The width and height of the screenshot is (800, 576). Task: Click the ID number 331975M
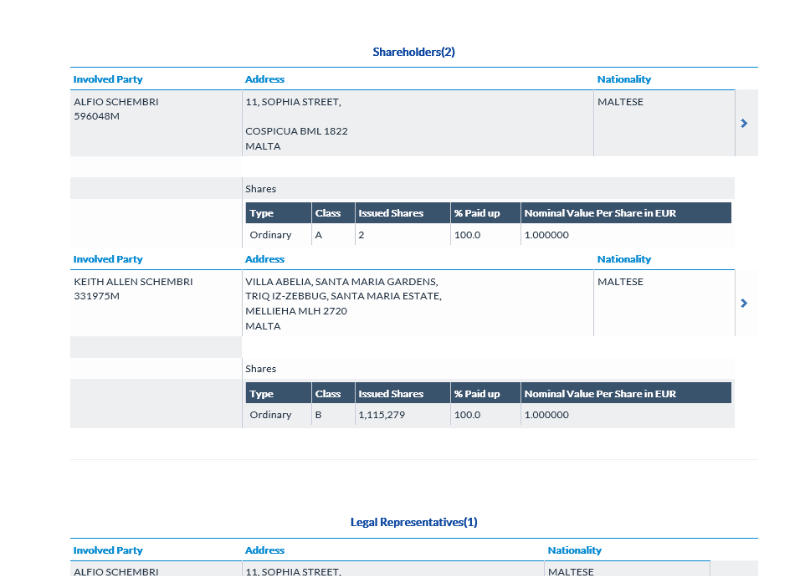[x=97, y=296]
